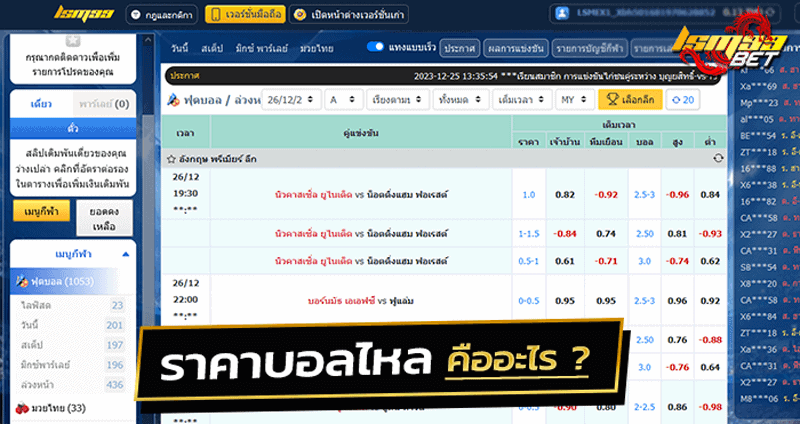Click the 1-1.5 handicap price
This screenshot has height=424, width=800.
click(x=529, y=234)
